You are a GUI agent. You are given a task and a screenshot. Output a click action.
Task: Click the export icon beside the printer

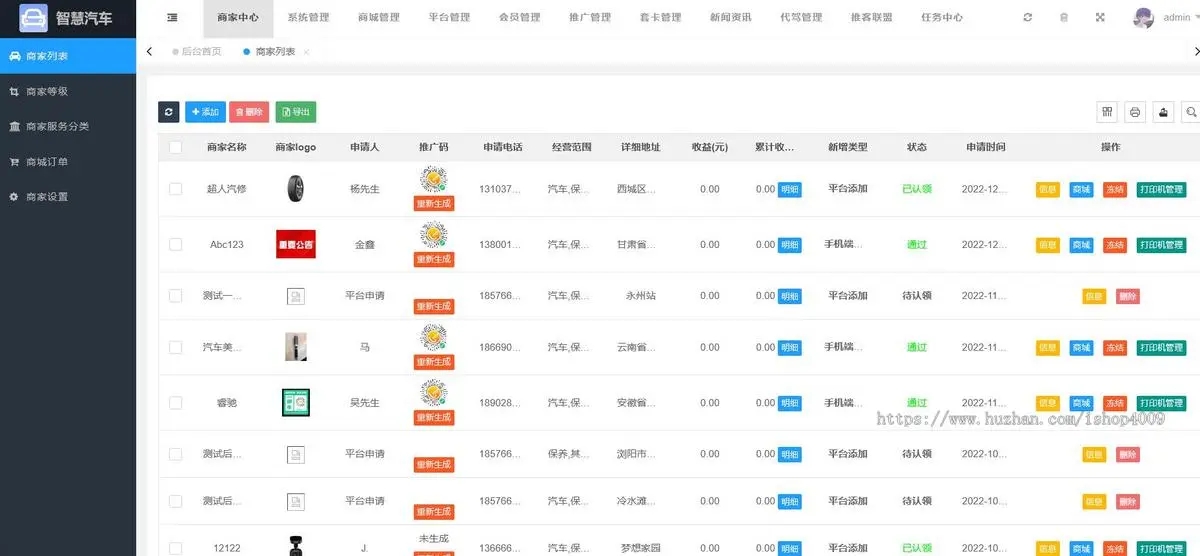pyautogui.click(x=1163, y=112)
